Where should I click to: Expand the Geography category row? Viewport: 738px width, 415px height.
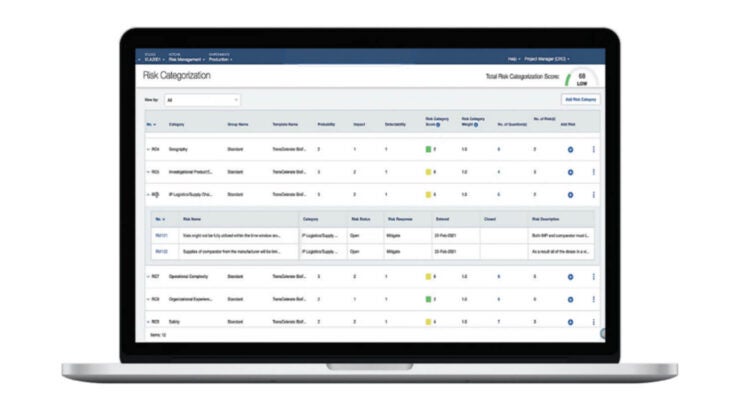click(x=148, y=149)
